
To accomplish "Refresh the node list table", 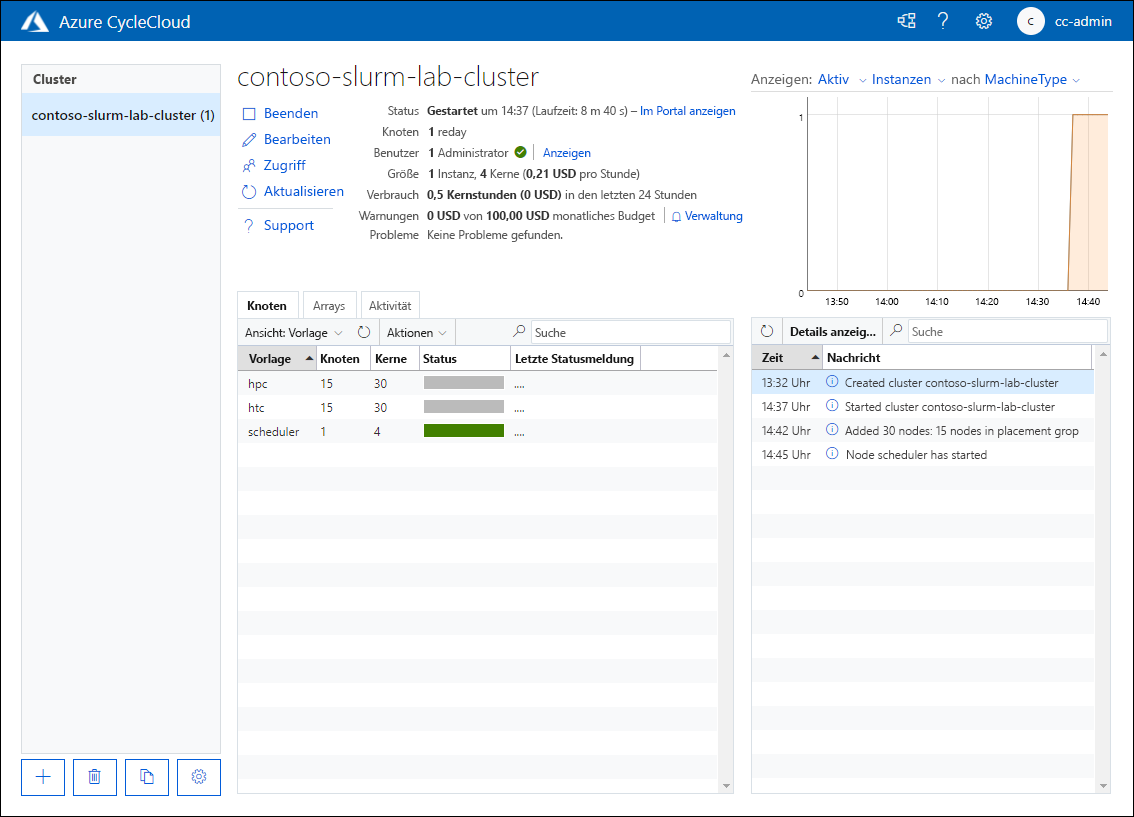I will click(364, 332).
